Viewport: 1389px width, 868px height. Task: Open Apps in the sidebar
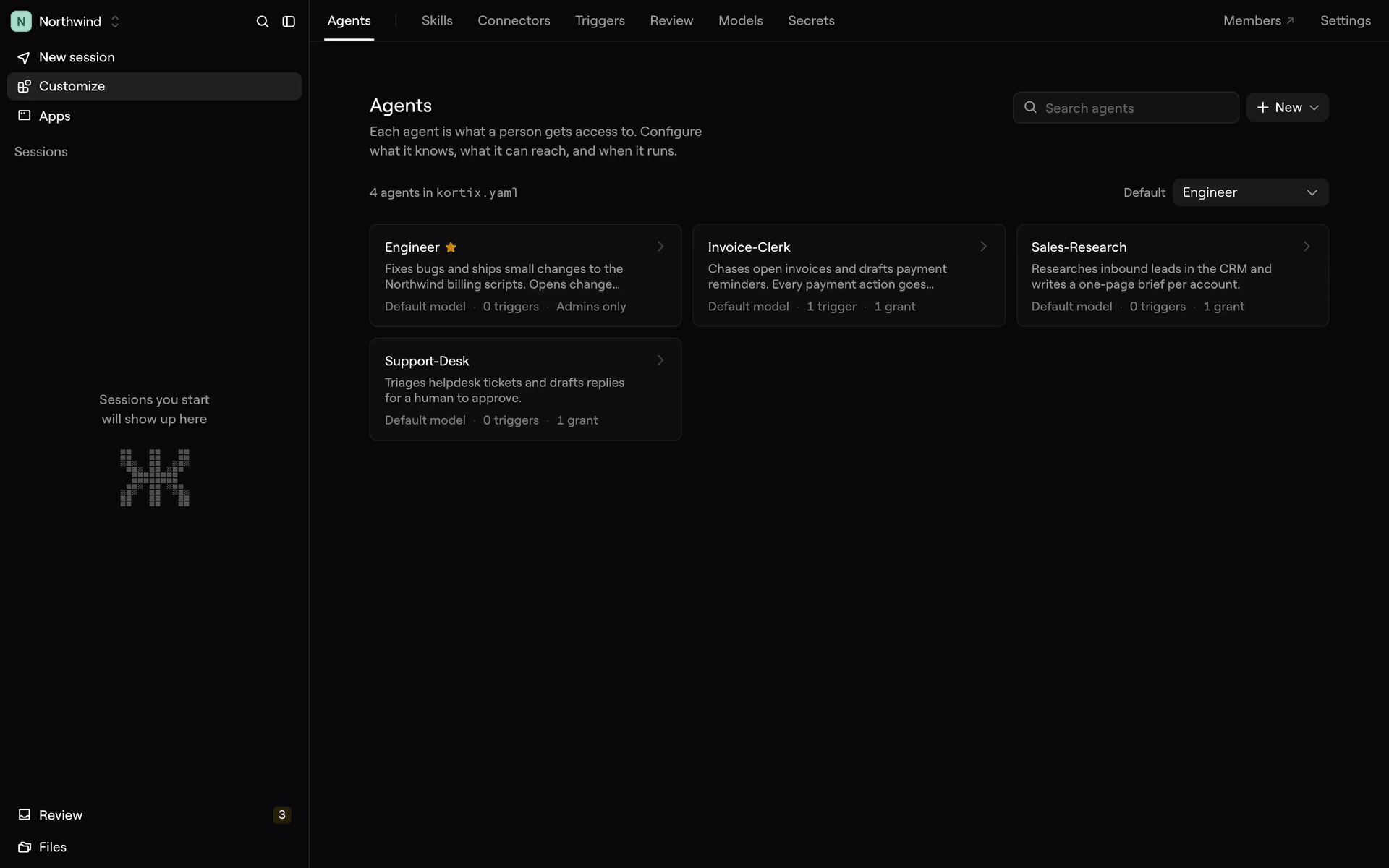point(154,116)
